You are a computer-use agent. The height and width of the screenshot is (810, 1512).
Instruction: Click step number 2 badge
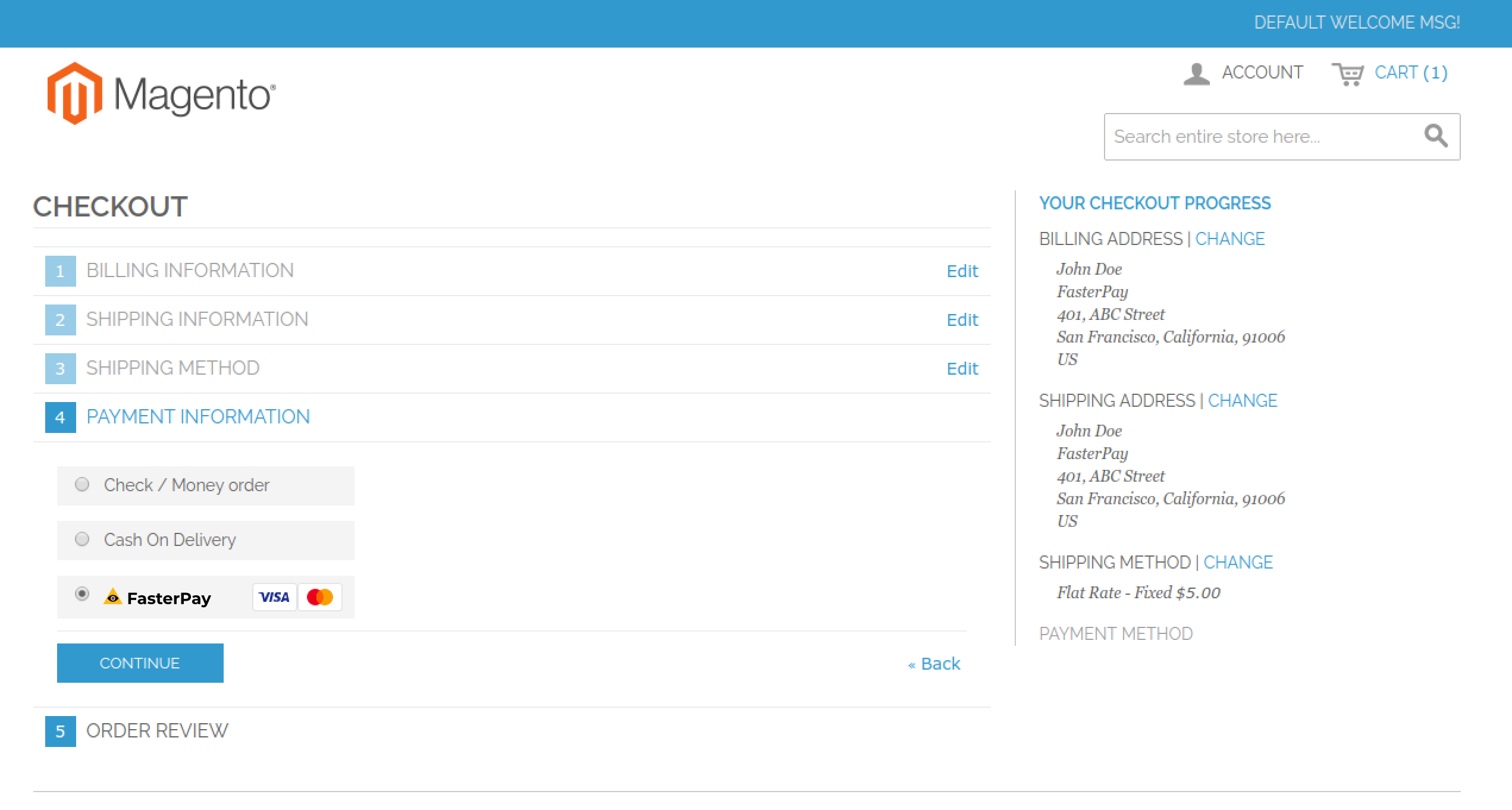[x=61, y=320]
